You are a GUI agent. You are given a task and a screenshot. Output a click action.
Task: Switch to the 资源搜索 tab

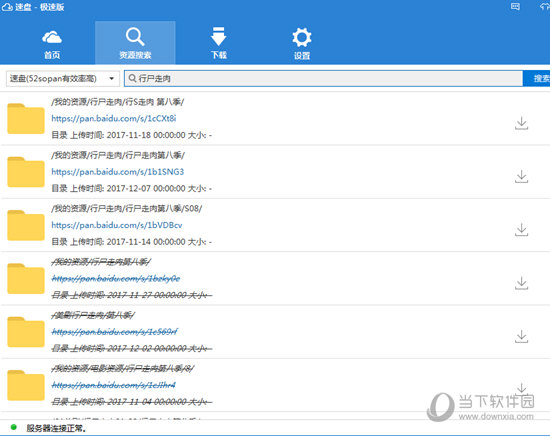(135, 43)
